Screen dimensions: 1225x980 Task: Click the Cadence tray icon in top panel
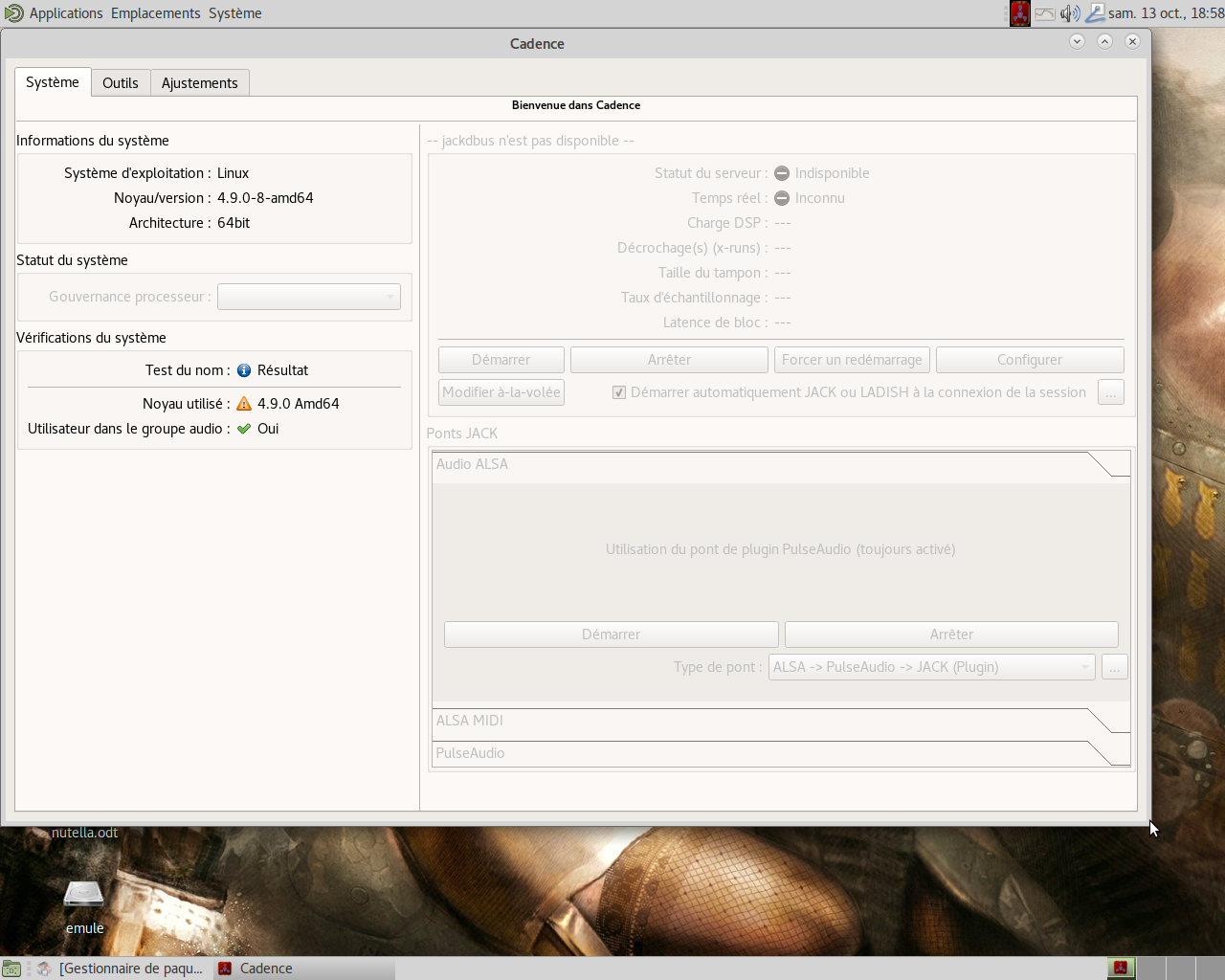pyautogui.click(x=1020, y=13)
